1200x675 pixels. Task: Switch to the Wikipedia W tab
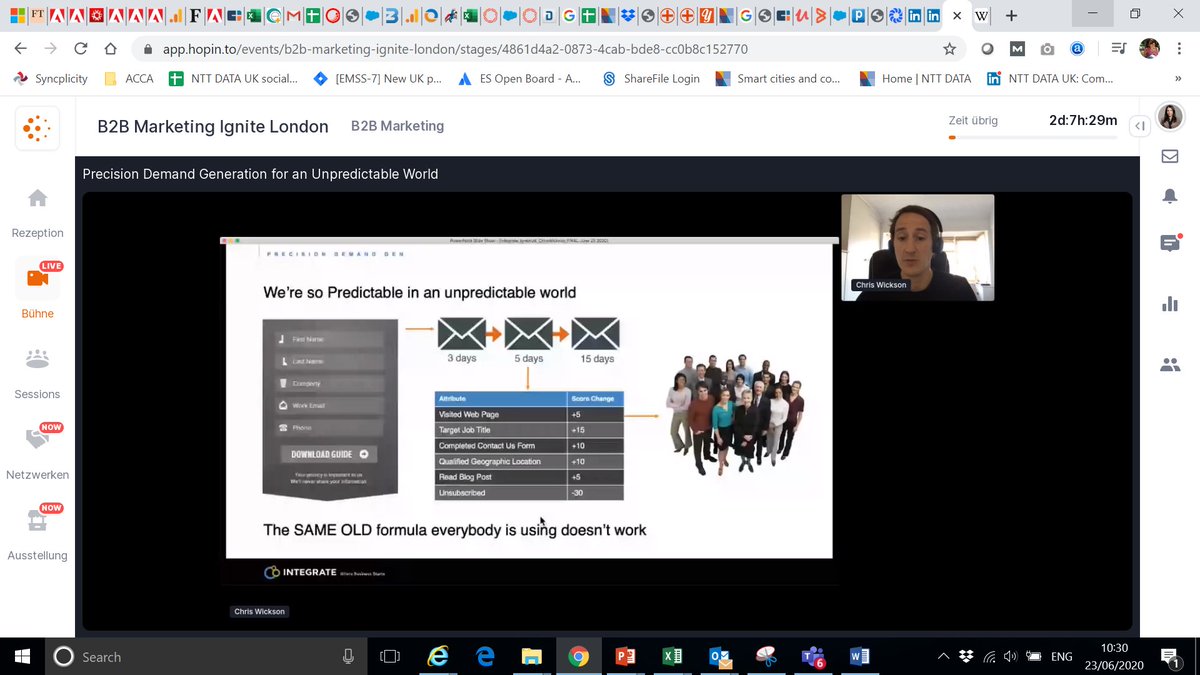(982, 16)
